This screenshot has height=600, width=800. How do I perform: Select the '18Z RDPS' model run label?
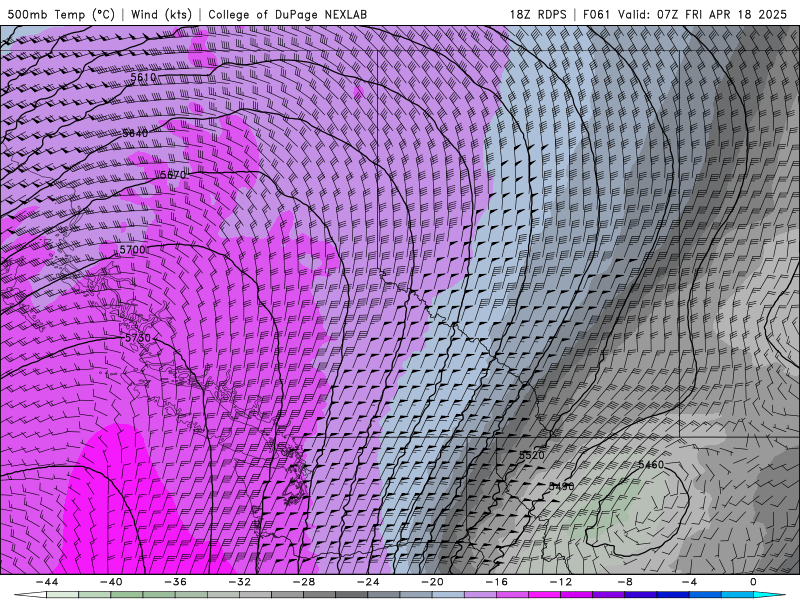[x=538, y=14]
